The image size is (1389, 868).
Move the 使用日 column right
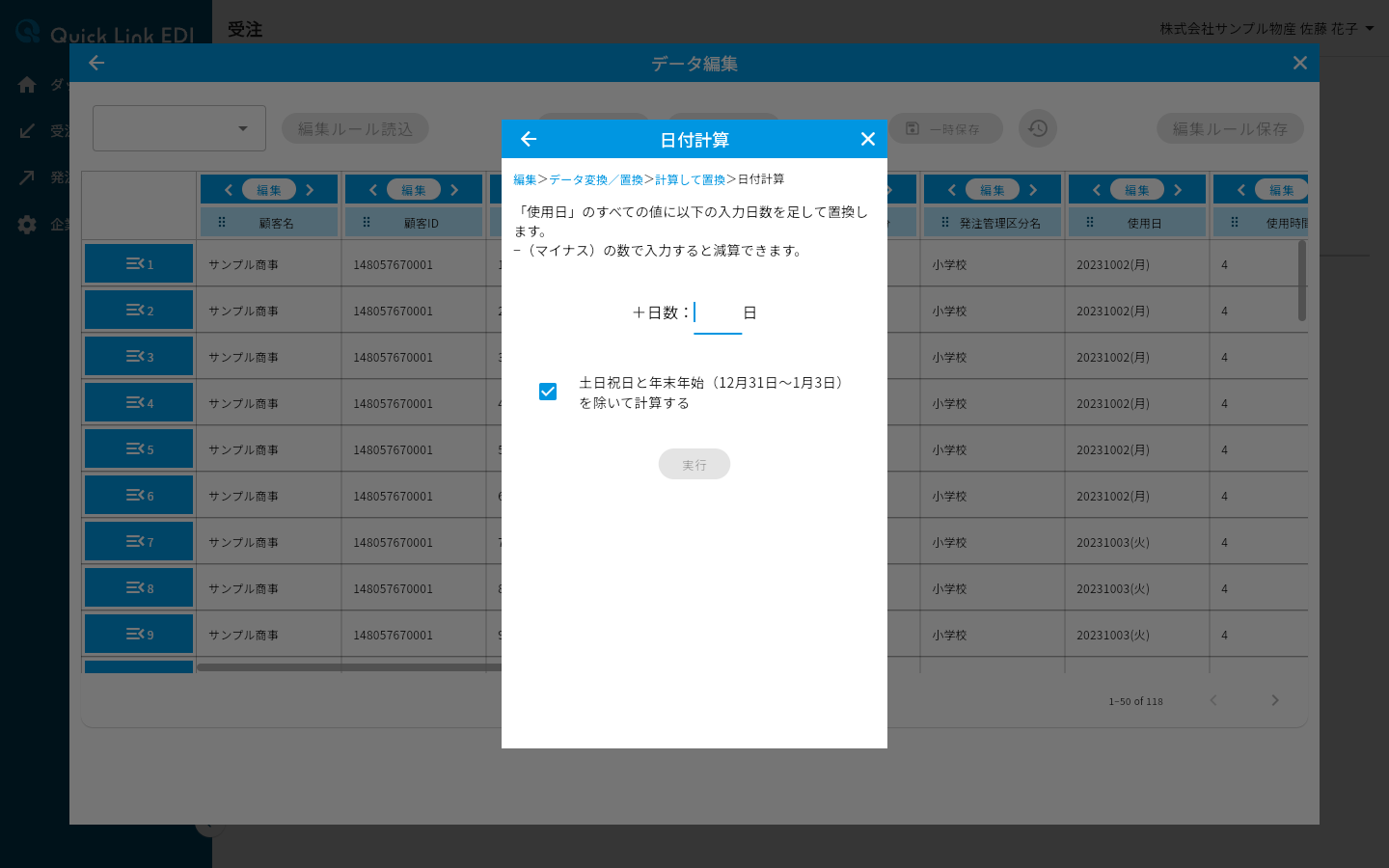click(1178, 190)
